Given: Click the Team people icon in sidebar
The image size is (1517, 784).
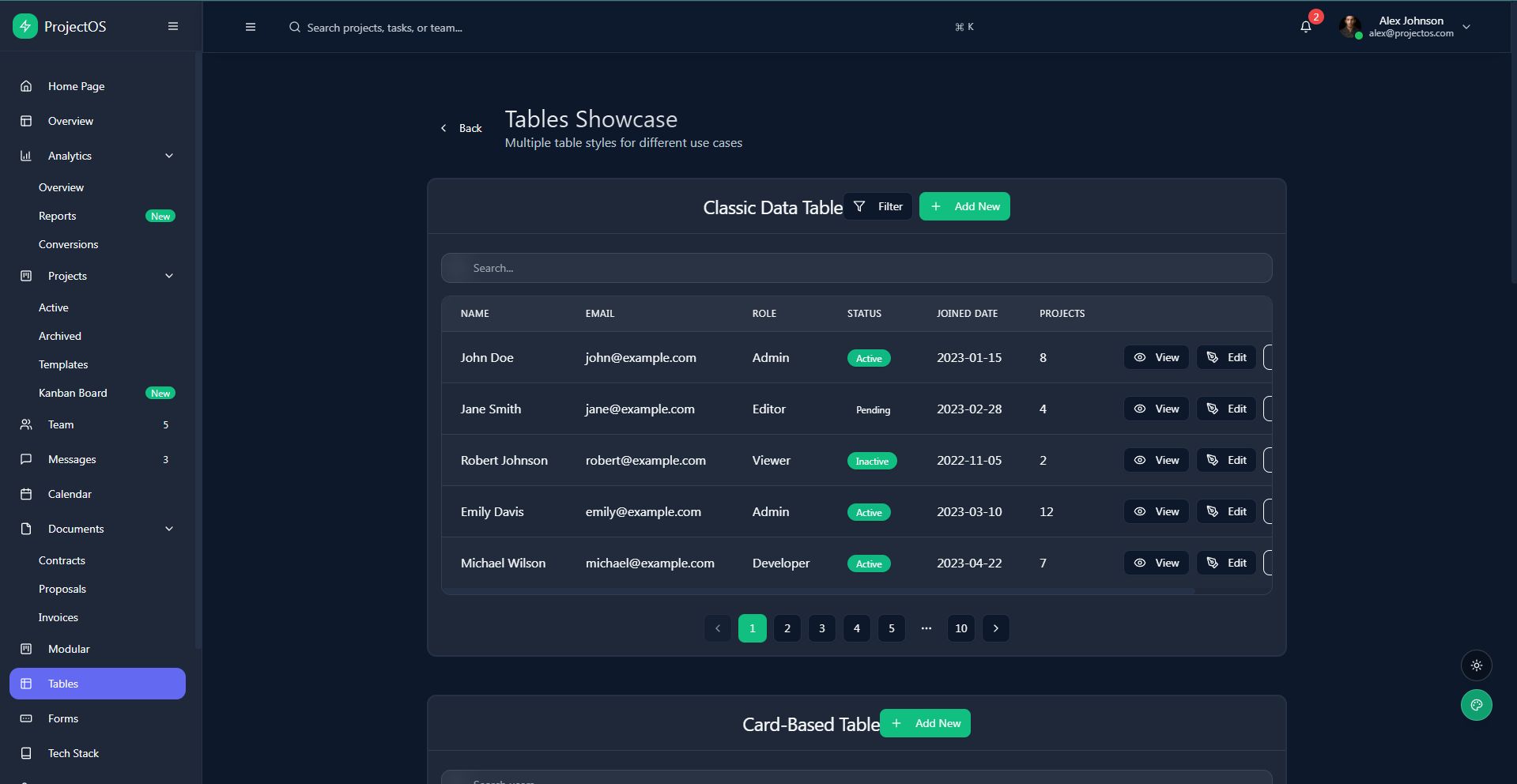Looking at the screenshot, I should [x=26, y=424].
